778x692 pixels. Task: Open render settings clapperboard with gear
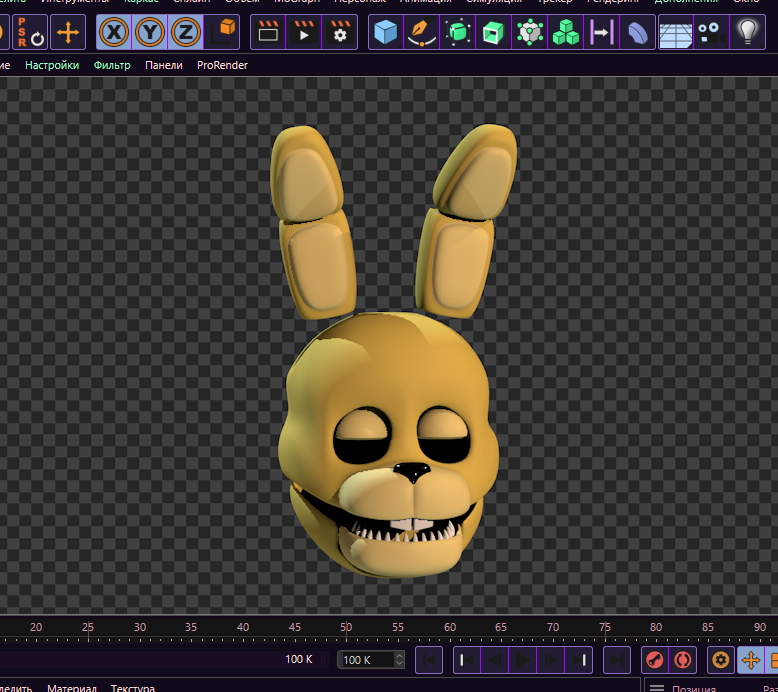tap(340, 32)
